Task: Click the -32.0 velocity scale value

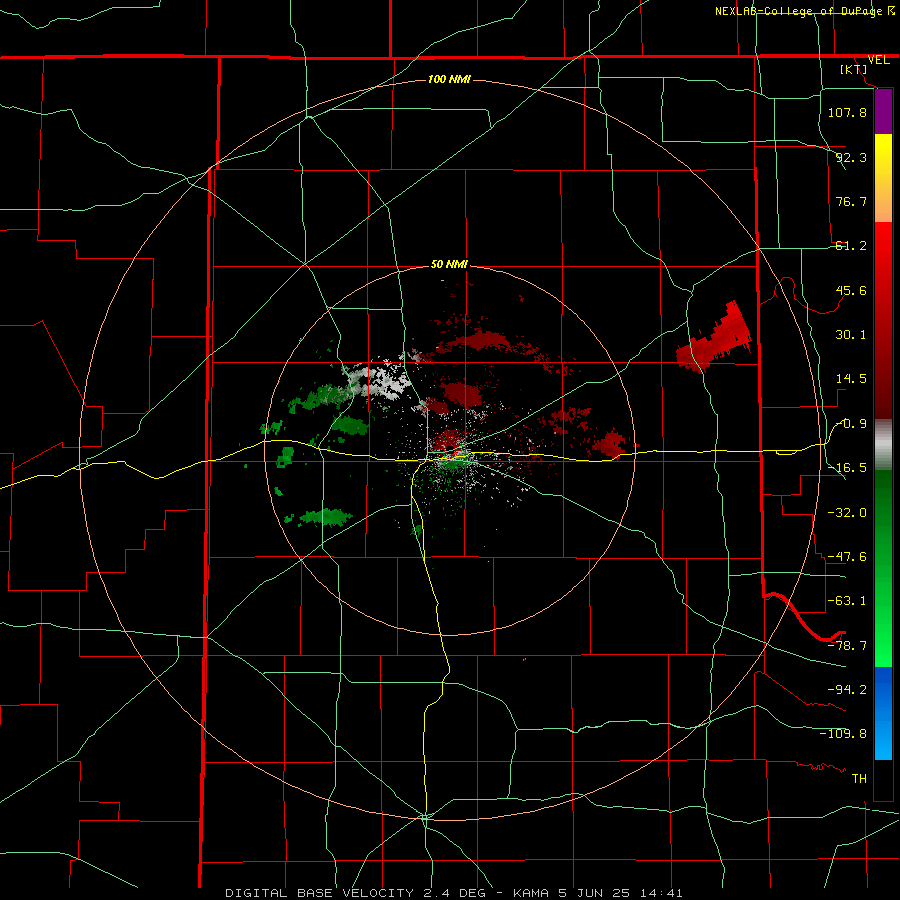Action: [x=847, y=513]
